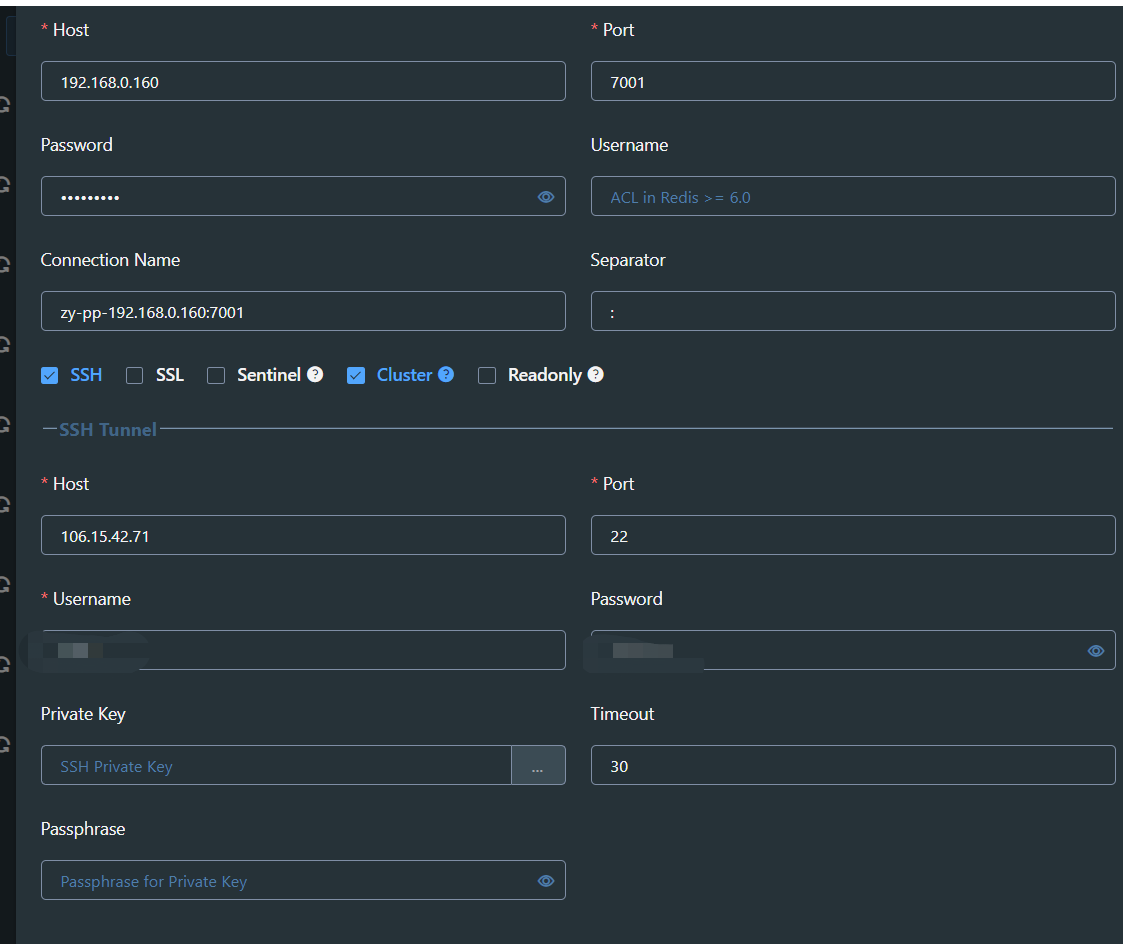Uncheck the Cluster checkbox
This screenshot has width=1123, height=944.
tap(356, 375)
